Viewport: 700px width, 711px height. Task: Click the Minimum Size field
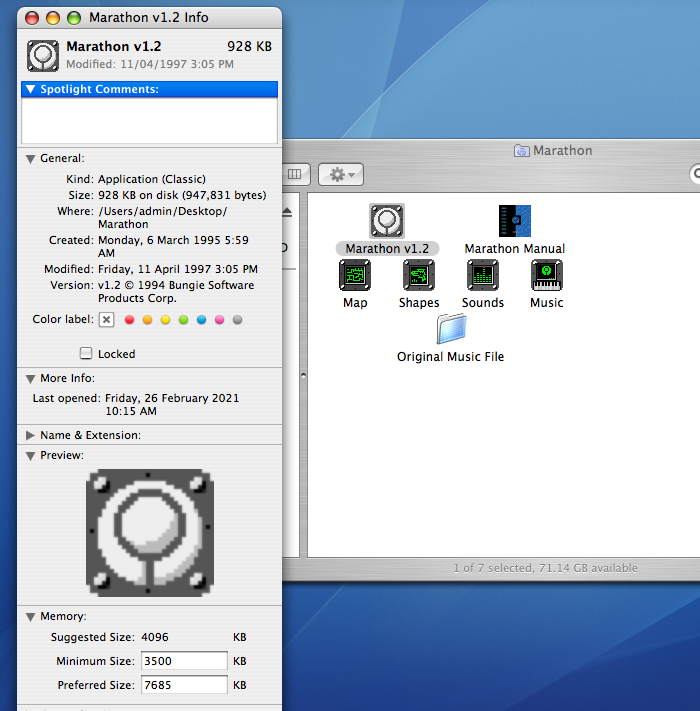click(184, 661)
